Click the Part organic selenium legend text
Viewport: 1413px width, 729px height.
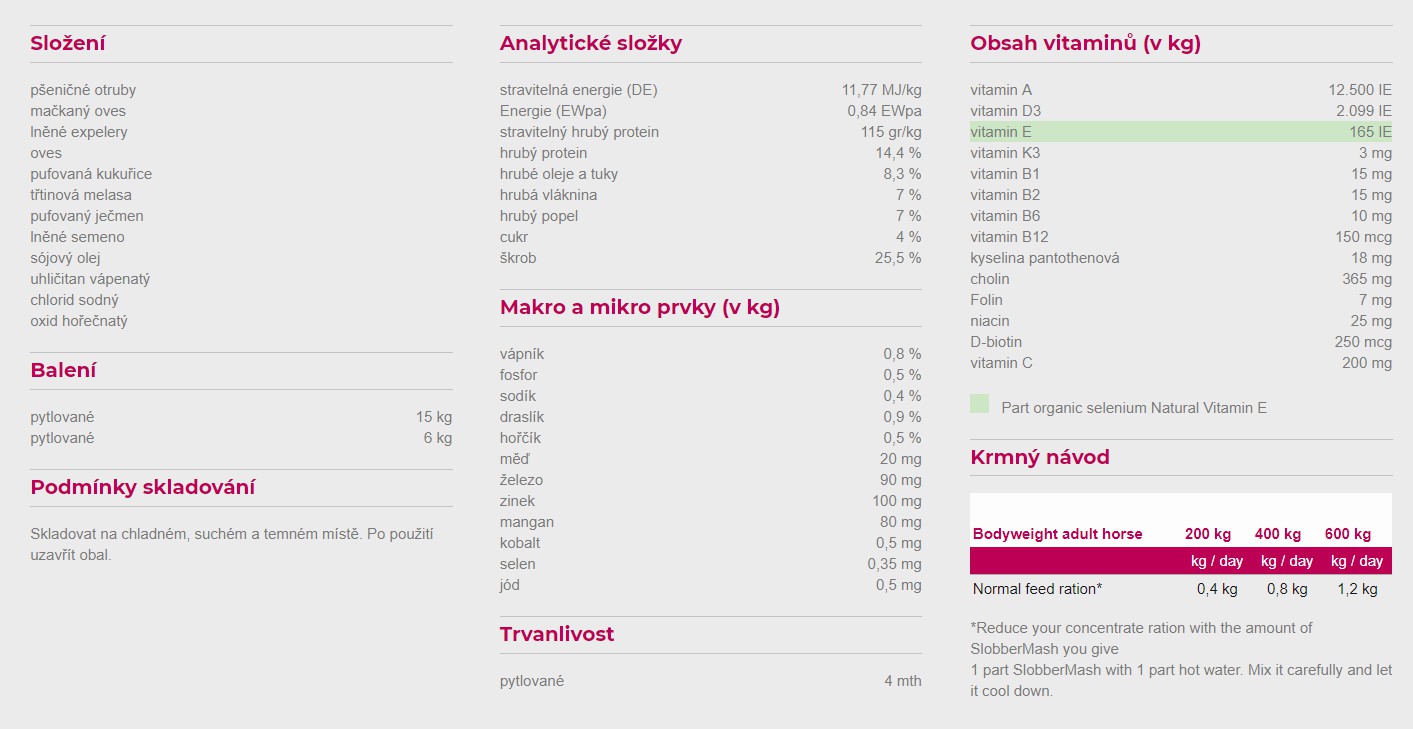1133,408
